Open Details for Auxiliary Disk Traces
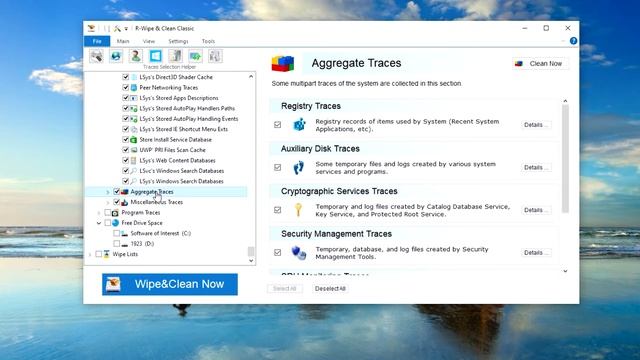This screenshot has width=640, height=360. click(536, 167)
